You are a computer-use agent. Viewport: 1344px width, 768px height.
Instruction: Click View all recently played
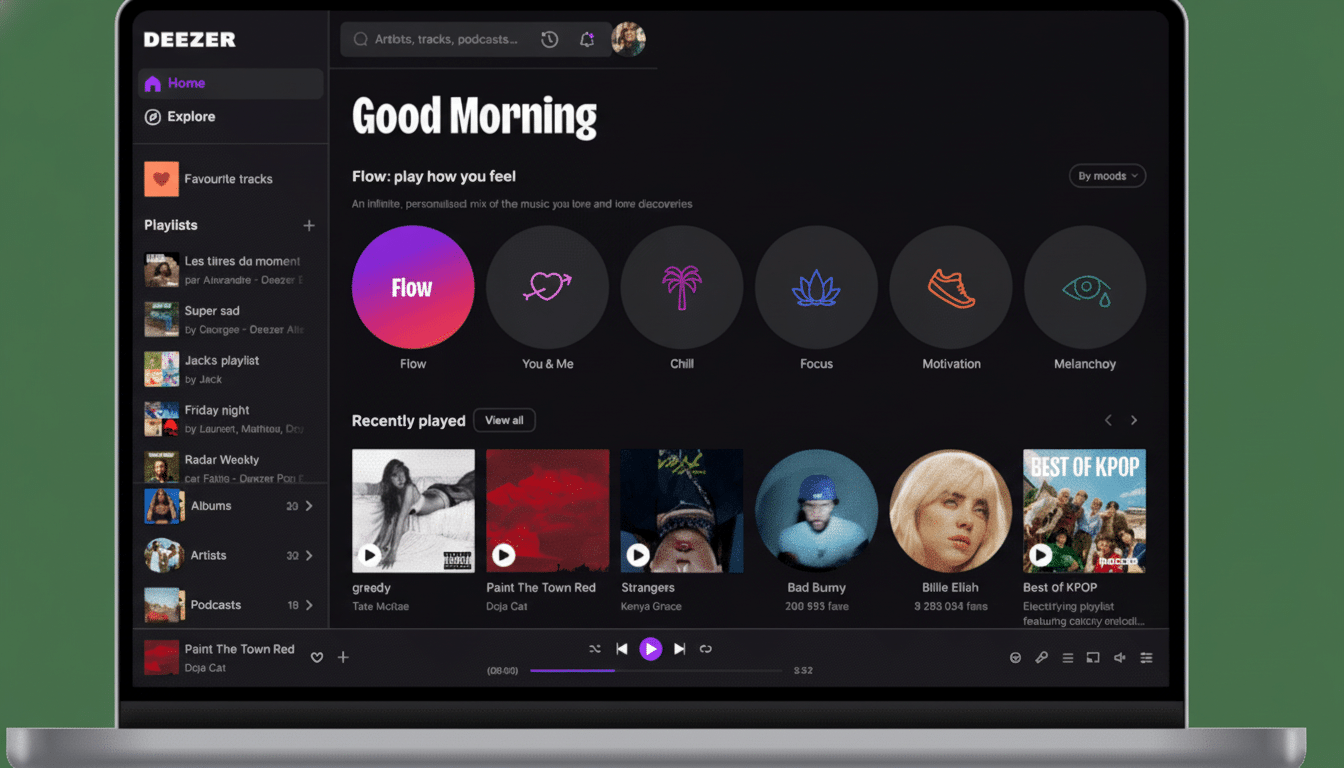click(x=504, y=420)
